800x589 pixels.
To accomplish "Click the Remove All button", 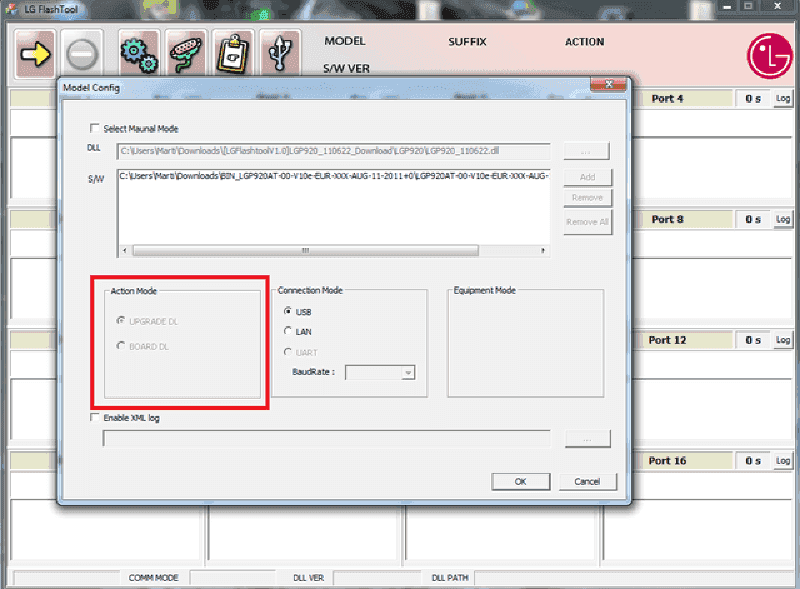I will coord(587,222).
